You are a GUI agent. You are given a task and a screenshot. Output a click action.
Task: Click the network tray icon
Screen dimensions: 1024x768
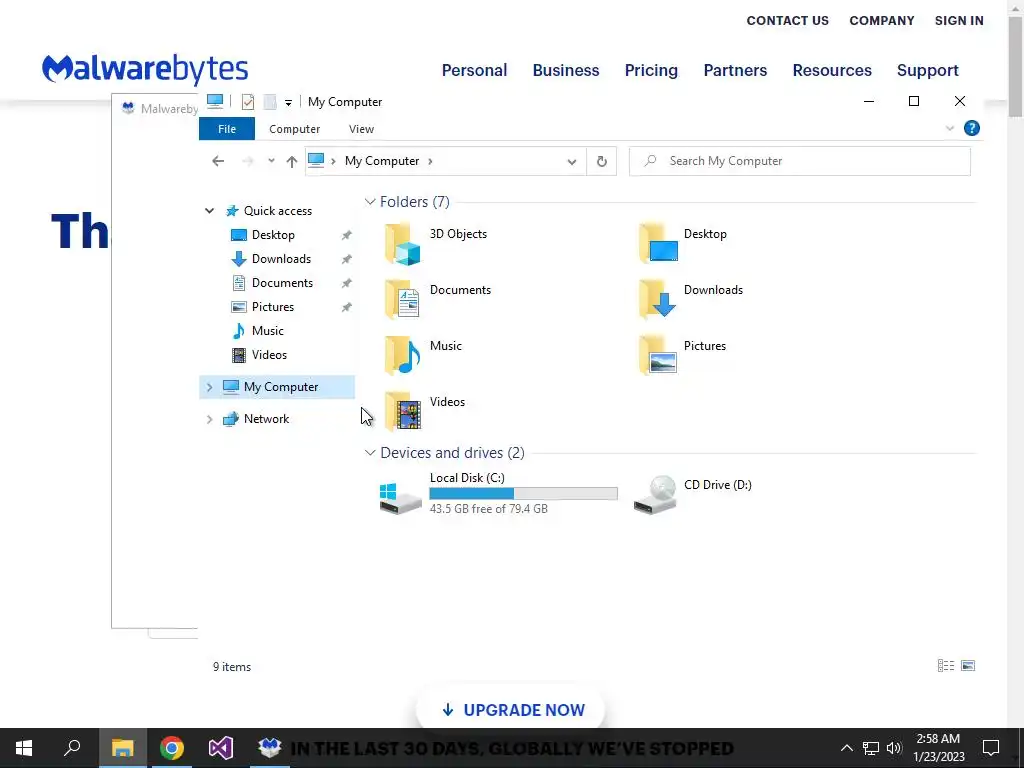click(x=871, y=748)
